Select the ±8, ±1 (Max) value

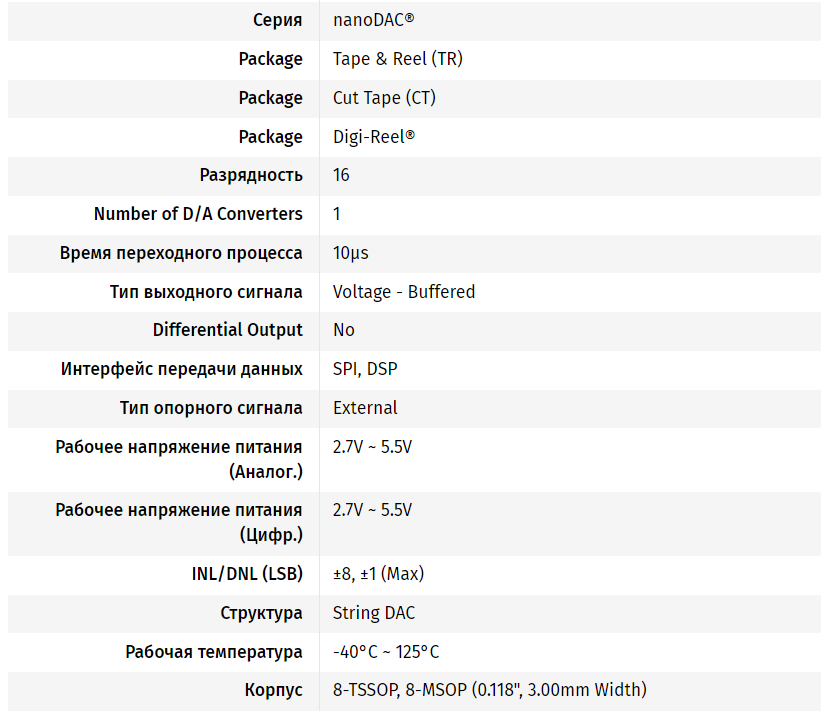pos(378,574)
